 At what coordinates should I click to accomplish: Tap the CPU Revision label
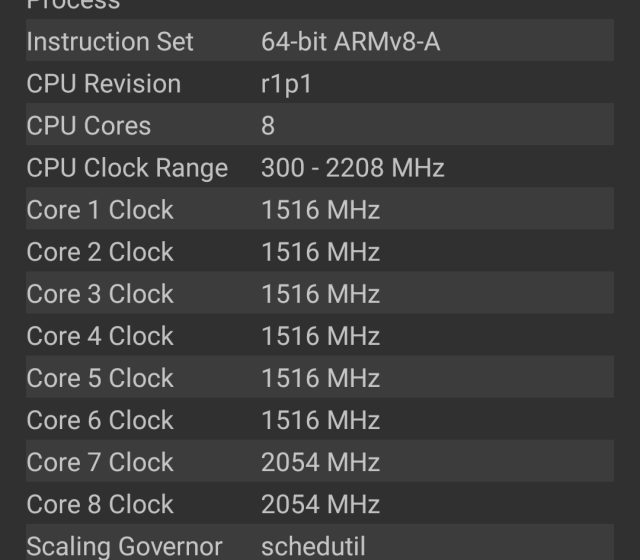coord(104,84)
